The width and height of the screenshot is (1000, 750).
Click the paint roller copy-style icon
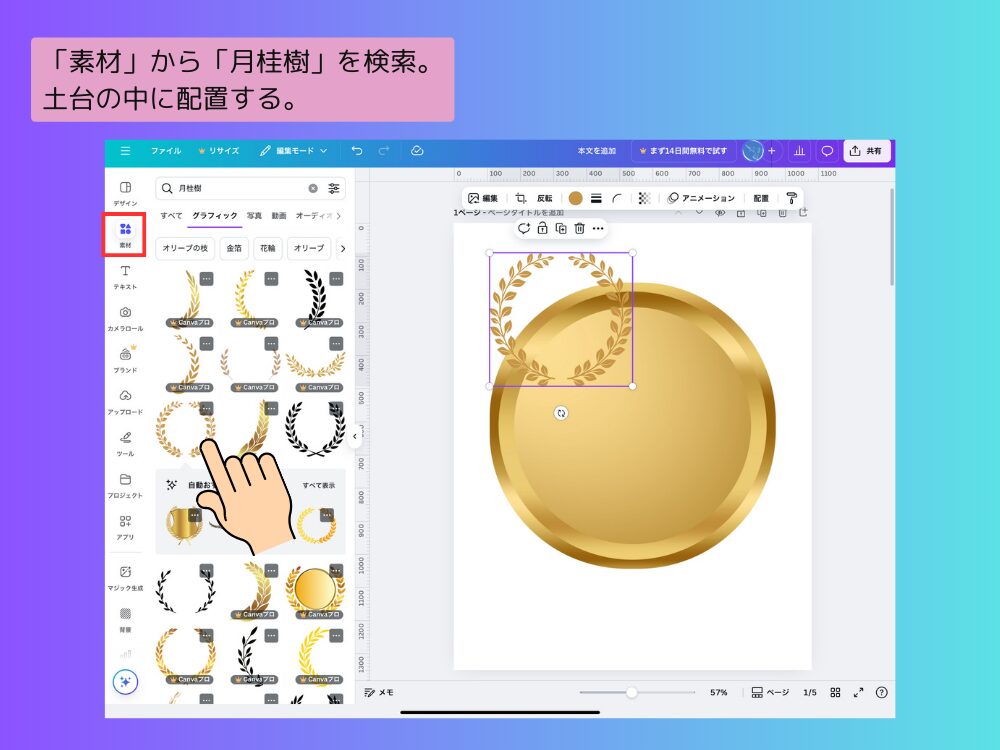789,198
